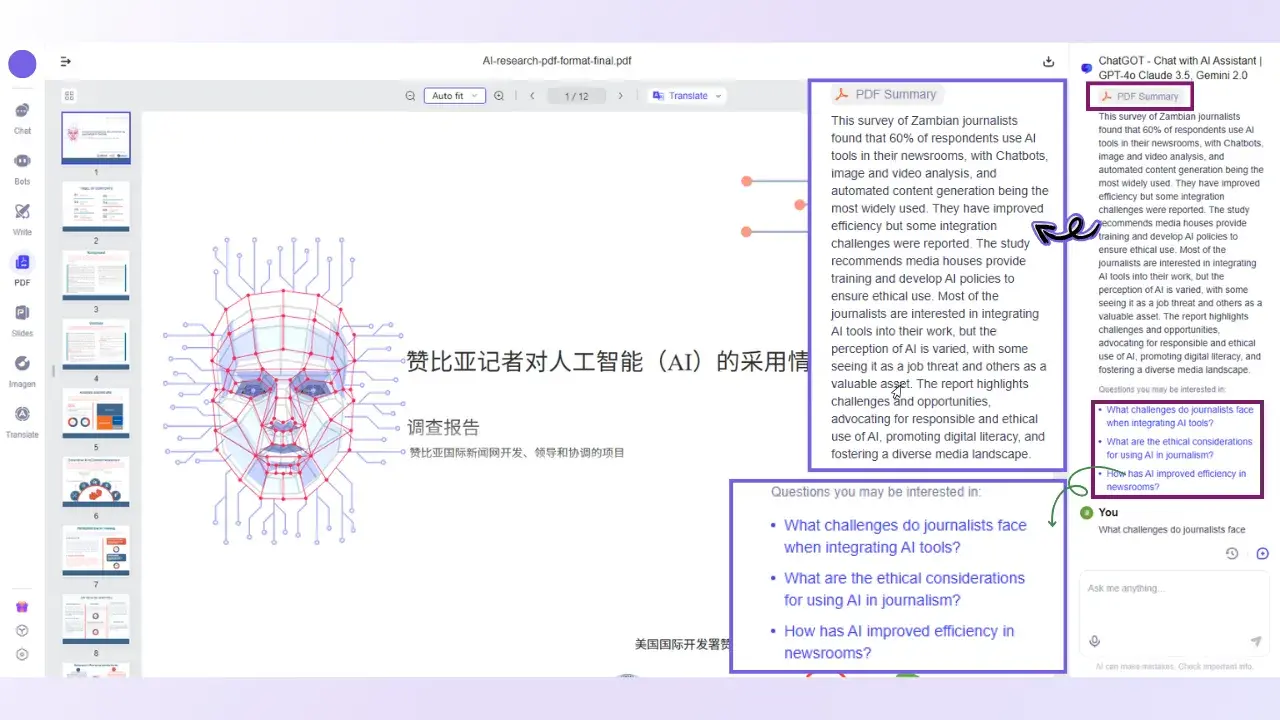Open the Translate section in left sidebar
Viewport: 1280px width, 720px height.
[x=22, y=416]
